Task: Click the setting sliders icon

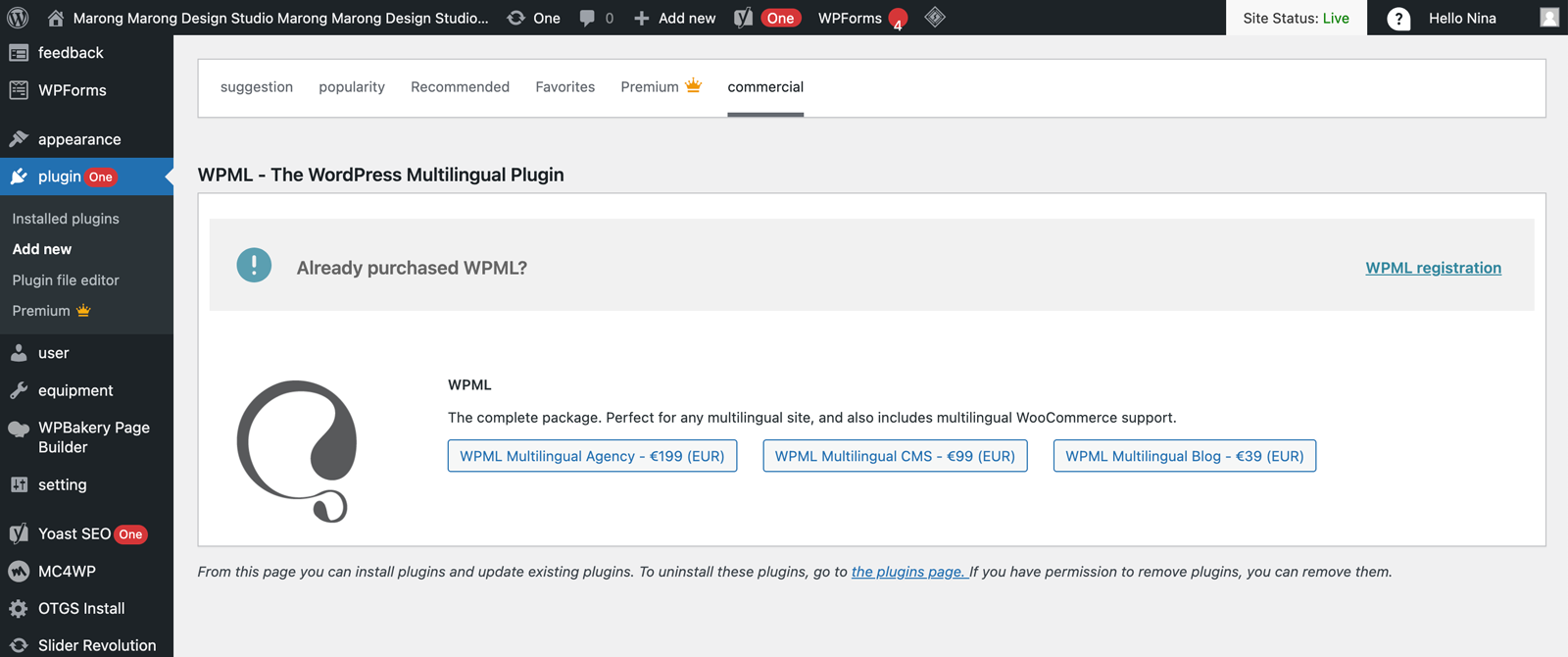Action: tap(19, 484)
